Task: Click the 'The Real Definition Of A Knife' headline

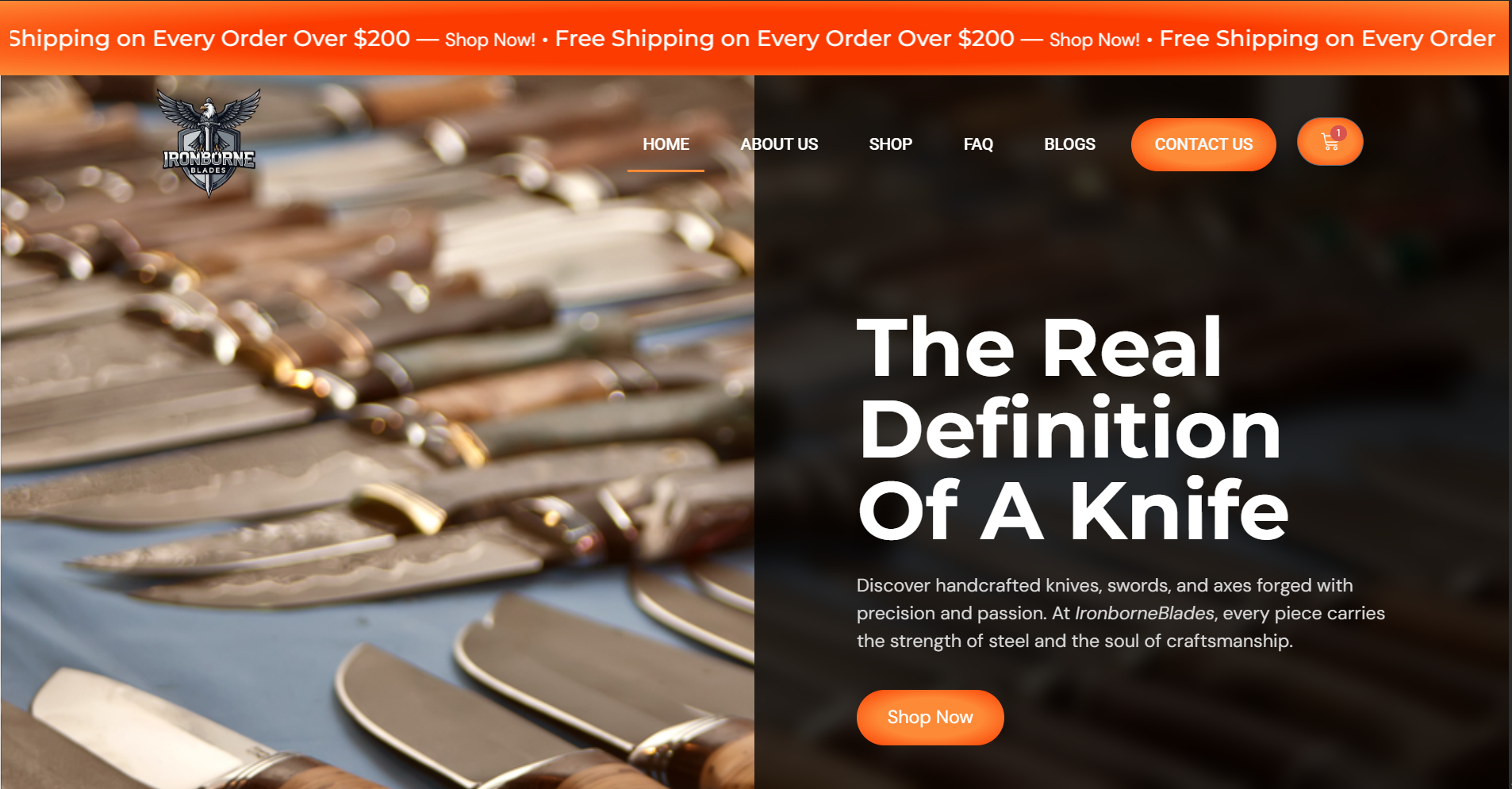Action: coord(1073,428)
